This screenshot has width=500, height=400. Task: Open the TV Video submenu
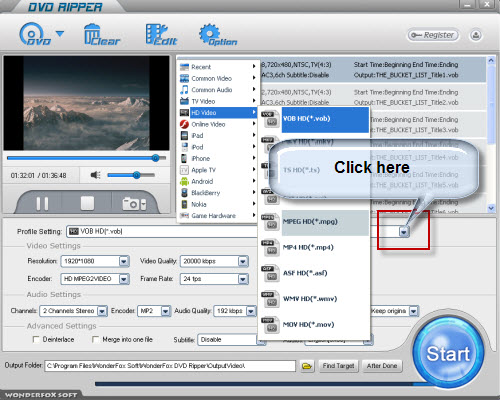coord(218,101)
